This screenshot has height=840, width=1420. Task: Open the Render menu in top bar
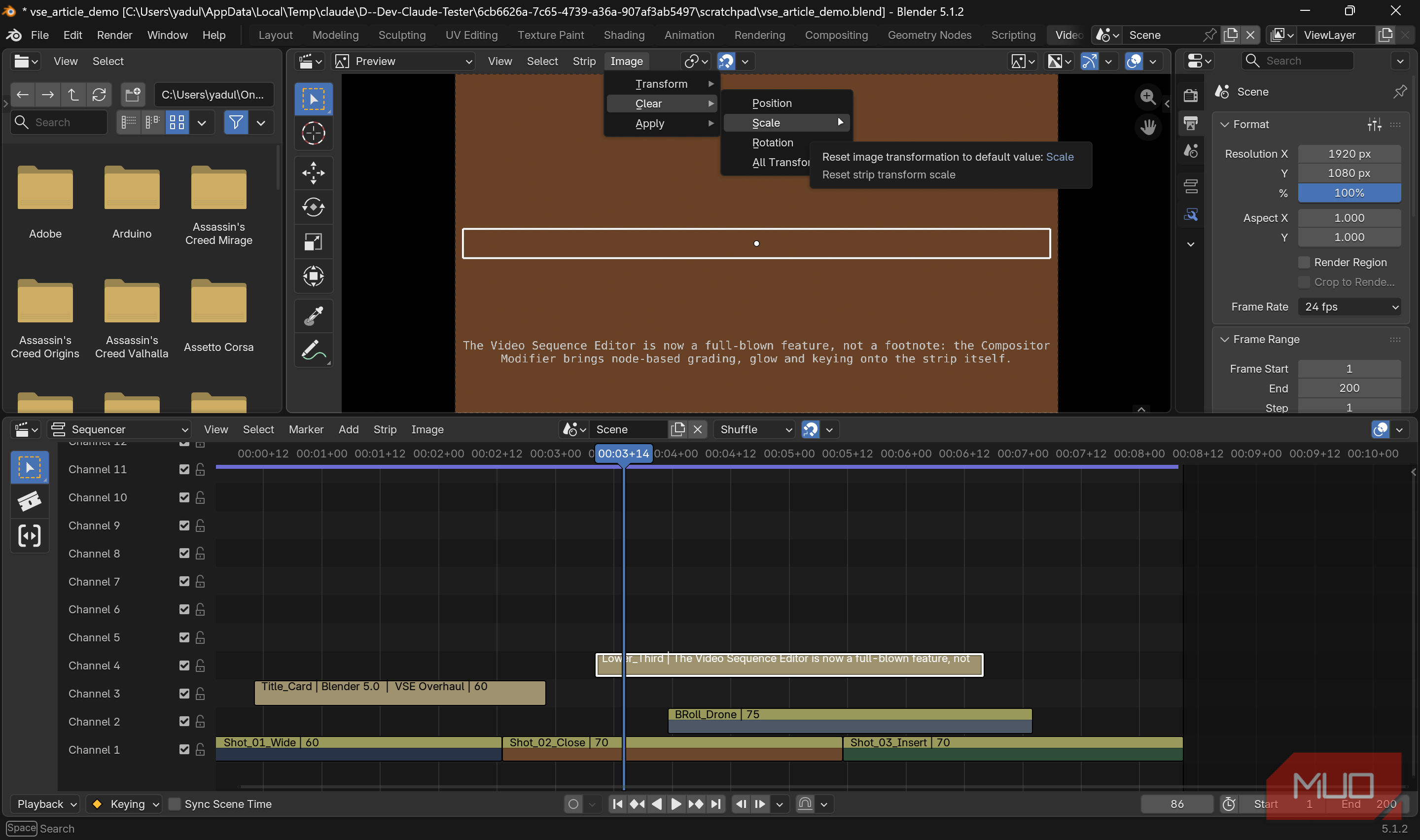114,35
